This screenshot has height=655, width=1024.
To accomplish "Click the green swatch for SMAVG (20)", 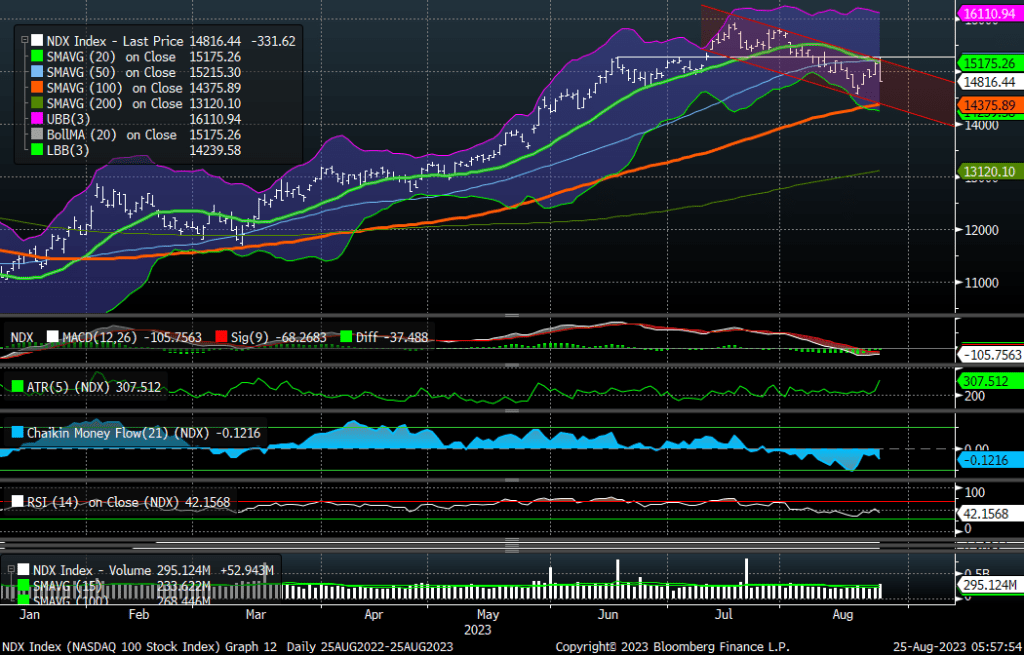I will 37,57.
